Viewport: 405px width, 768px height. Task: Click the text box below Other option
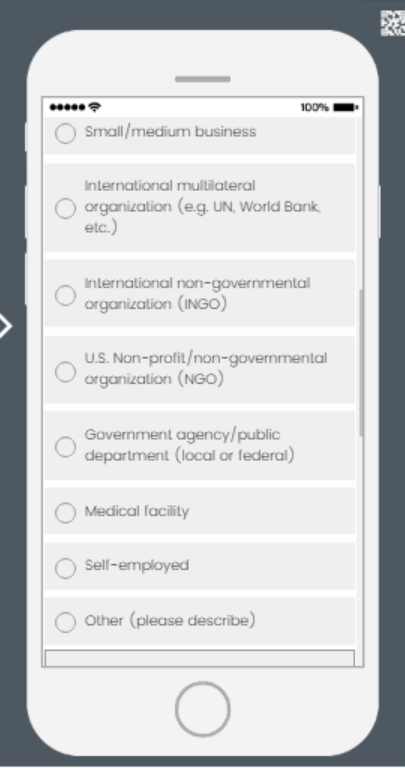[200, 658]
